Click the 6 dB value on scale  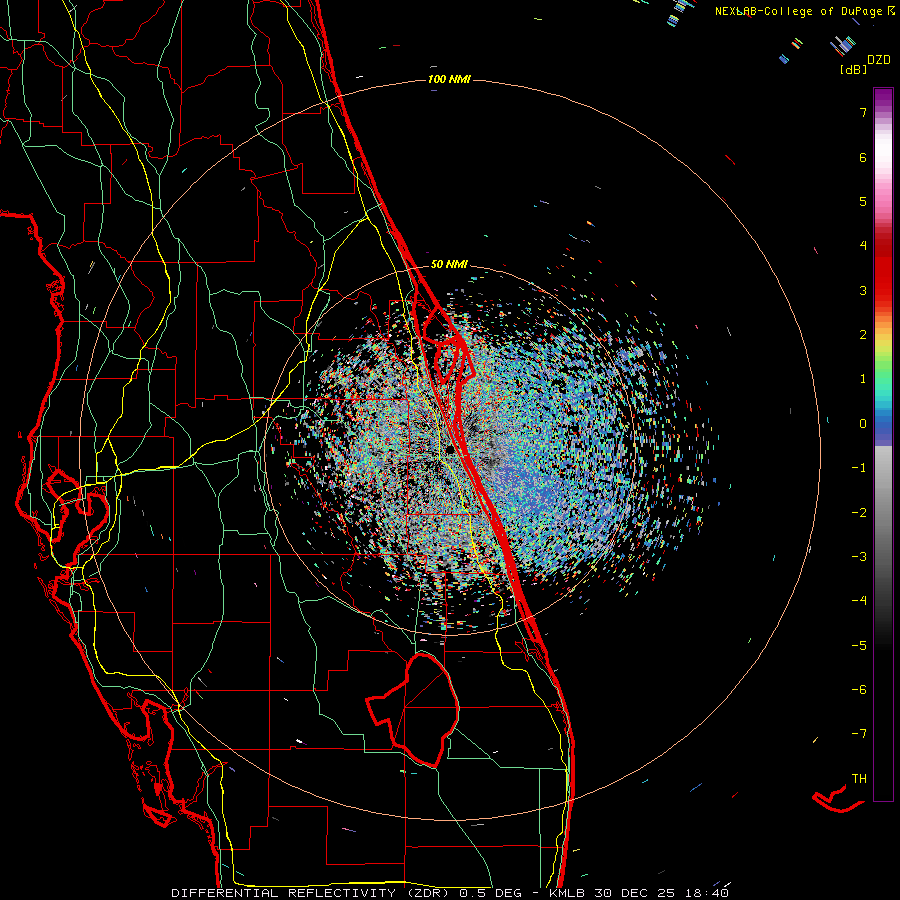pyautogui.click(x=863, y=157)
